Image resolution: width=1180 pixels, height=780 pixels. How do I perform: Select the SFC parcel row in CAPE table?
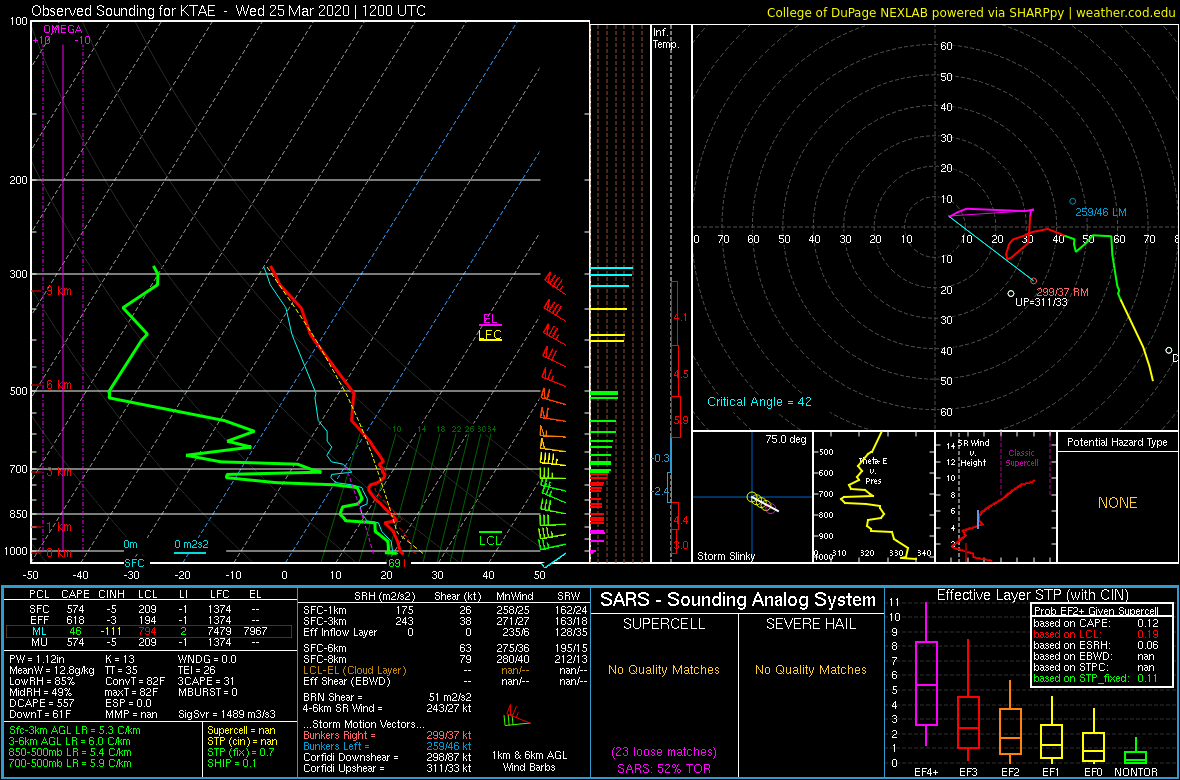tap(148, 608)
